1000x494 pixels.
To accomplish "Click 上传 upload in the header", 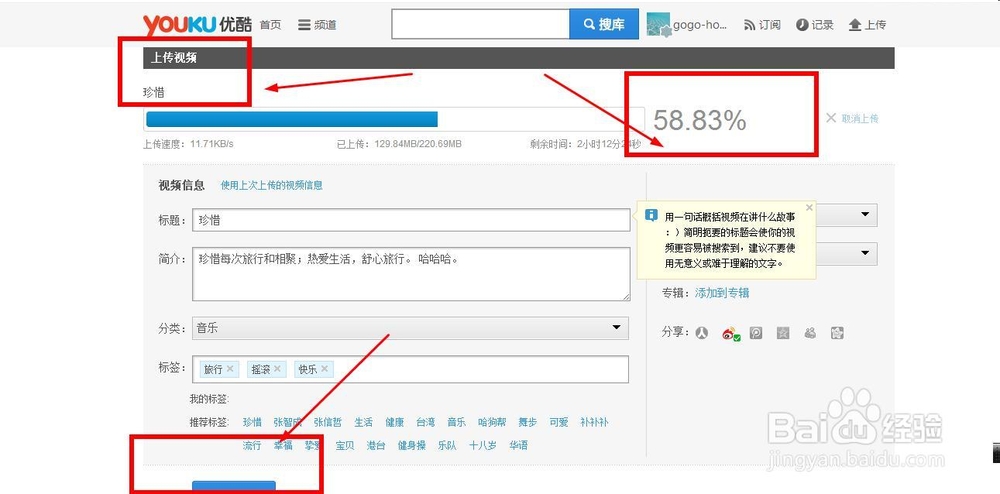I will [867, 25].
